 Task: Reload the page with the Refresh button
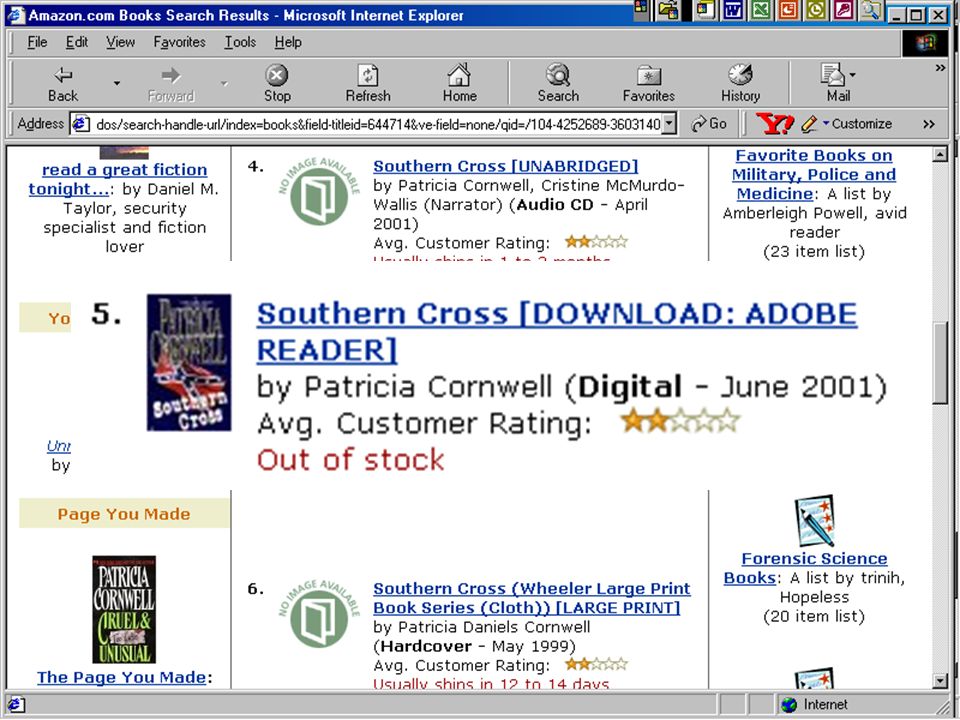coord(367,84)
